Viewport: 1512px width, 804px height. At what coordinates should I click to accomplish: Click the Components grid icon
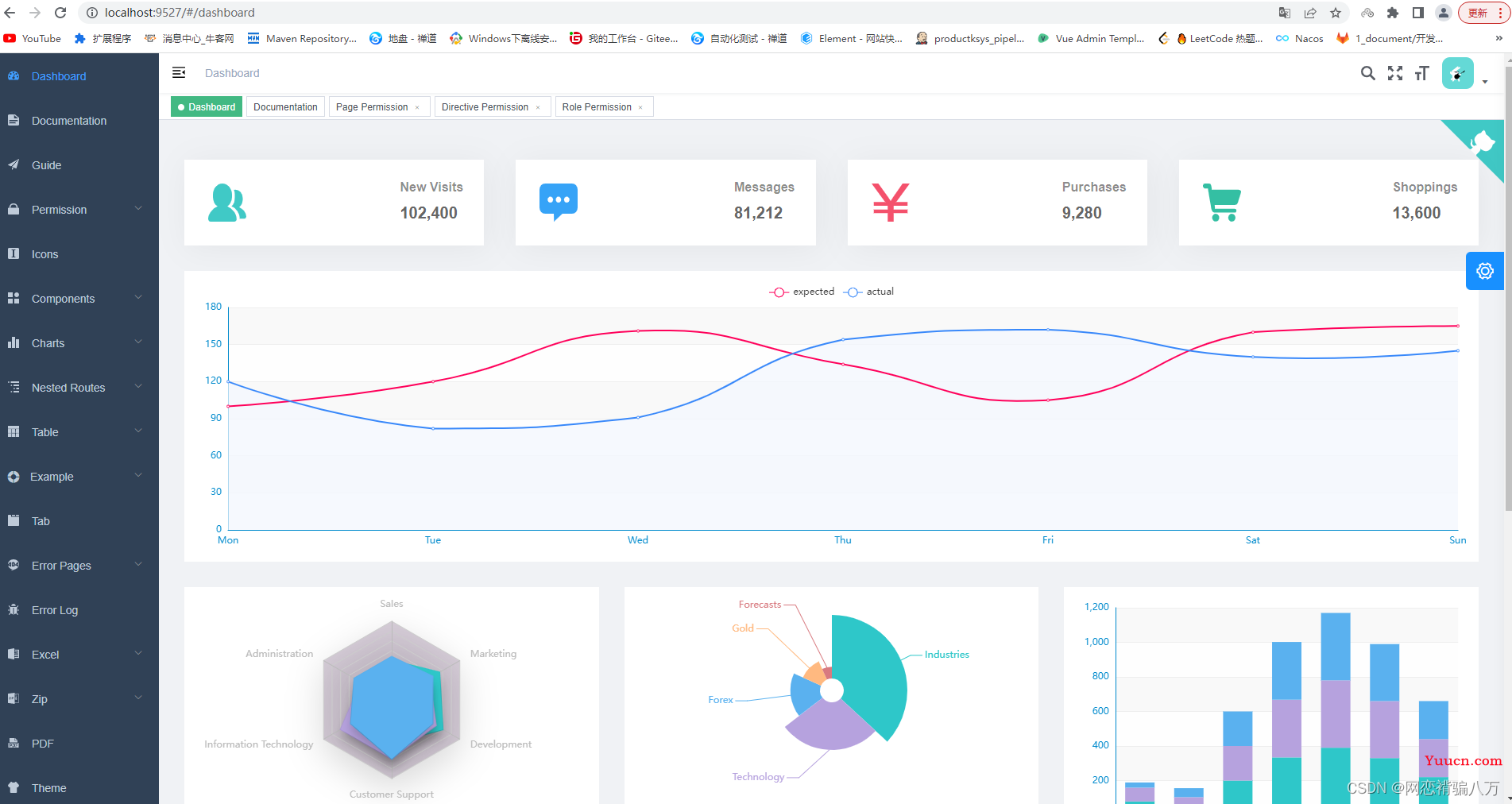pyautogui.click(x=14, y=299)
